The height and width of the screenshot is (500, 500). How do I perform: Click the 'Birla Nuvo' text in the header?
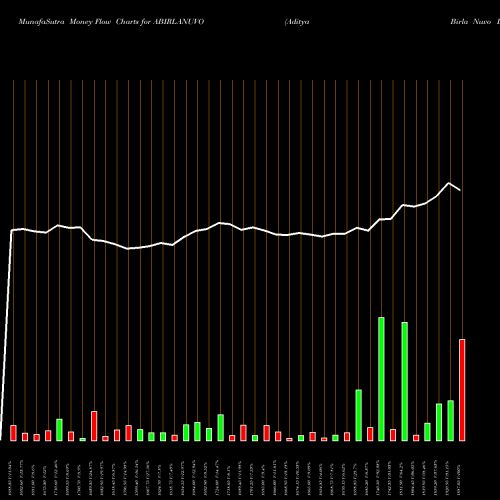pyautogui.click(x=471, y=22)
